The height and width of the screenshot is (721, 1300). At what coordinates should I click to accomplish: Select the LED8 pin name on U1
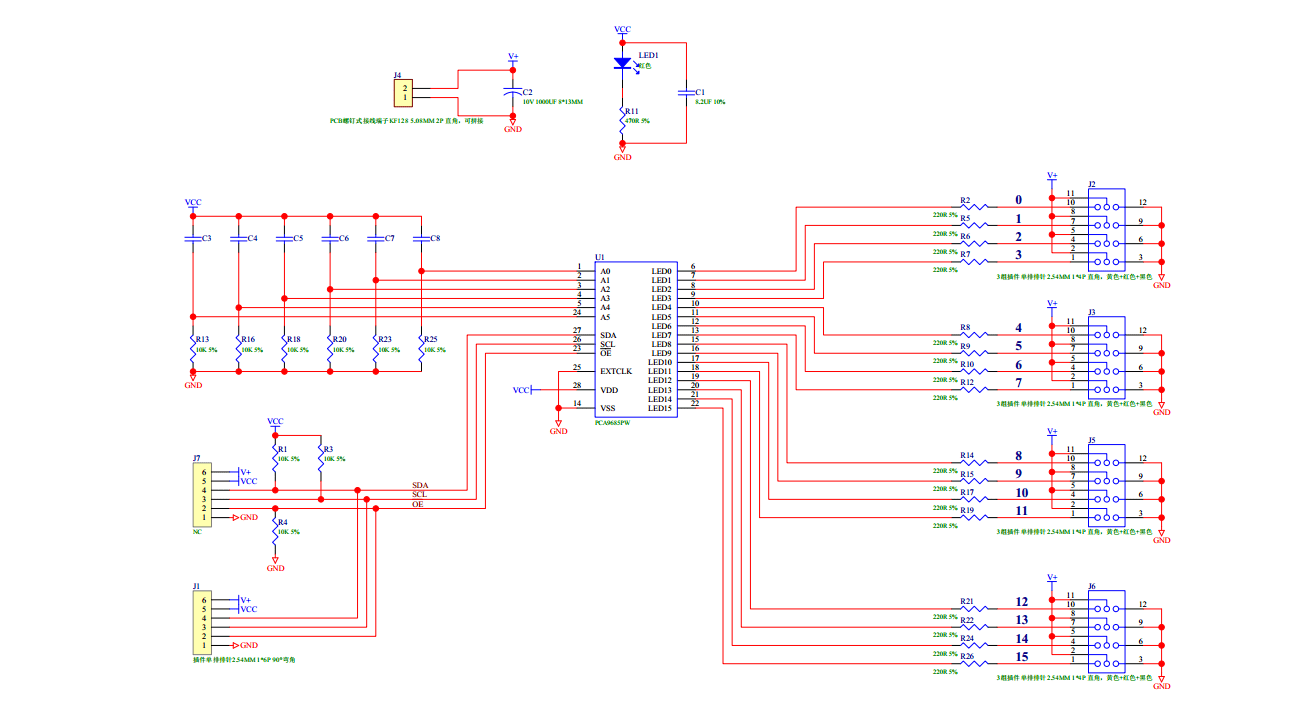661,344
